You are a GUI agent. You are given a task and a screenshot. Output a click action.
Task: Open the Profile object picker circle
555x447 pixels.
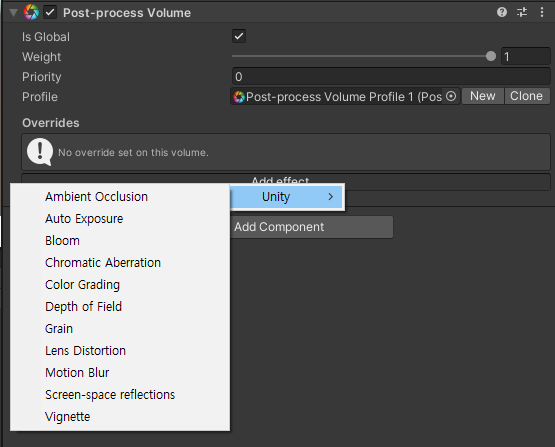click(x=451, y=96)
